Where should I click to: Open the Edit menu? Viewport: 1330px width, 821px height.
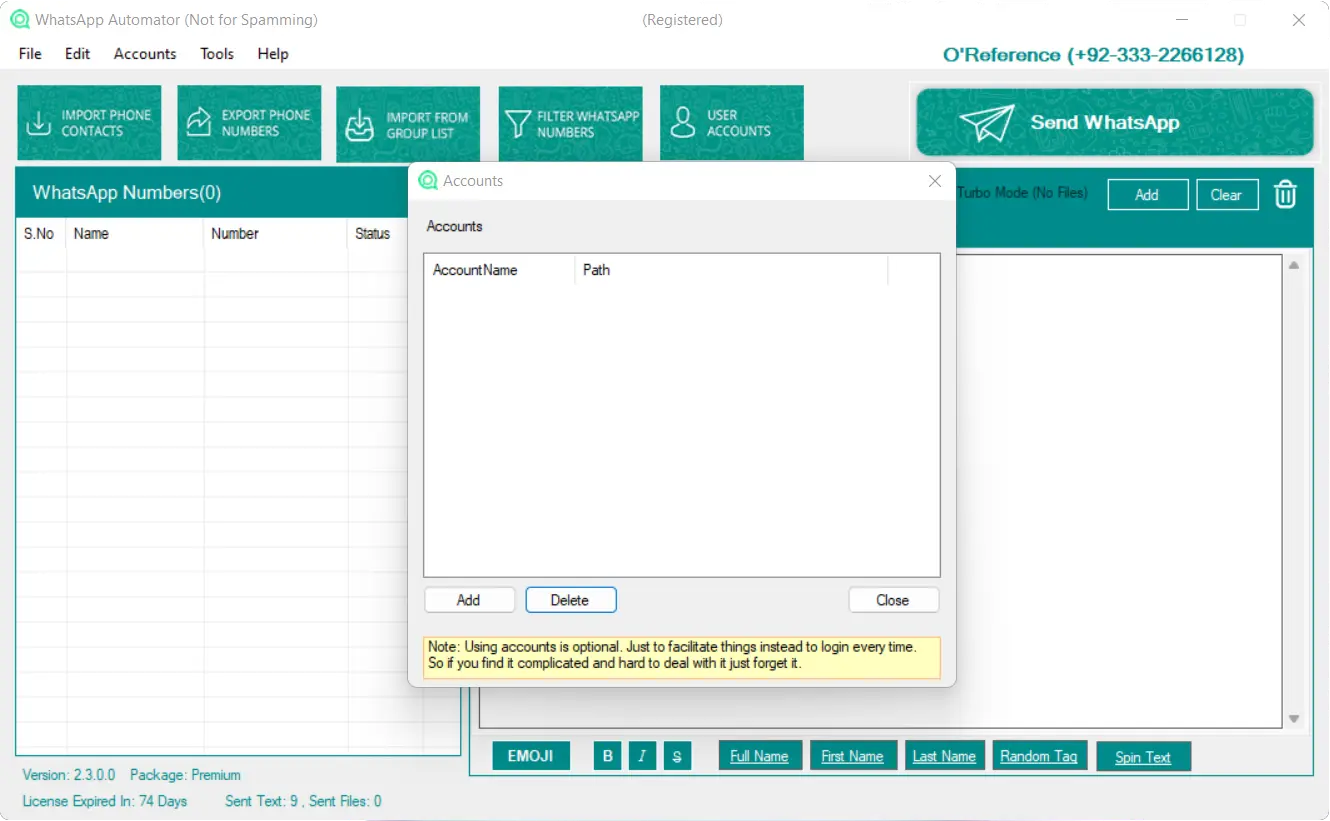tap(78, 54)
